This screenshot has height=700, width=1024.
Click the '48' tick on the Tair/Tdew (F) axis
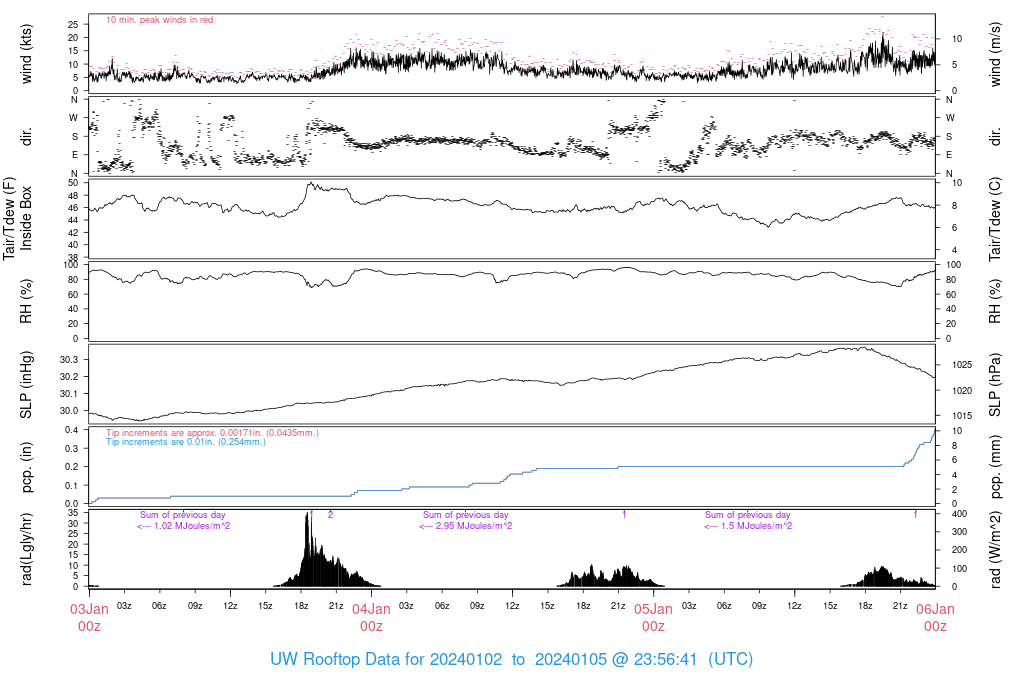tap(73, 196)
